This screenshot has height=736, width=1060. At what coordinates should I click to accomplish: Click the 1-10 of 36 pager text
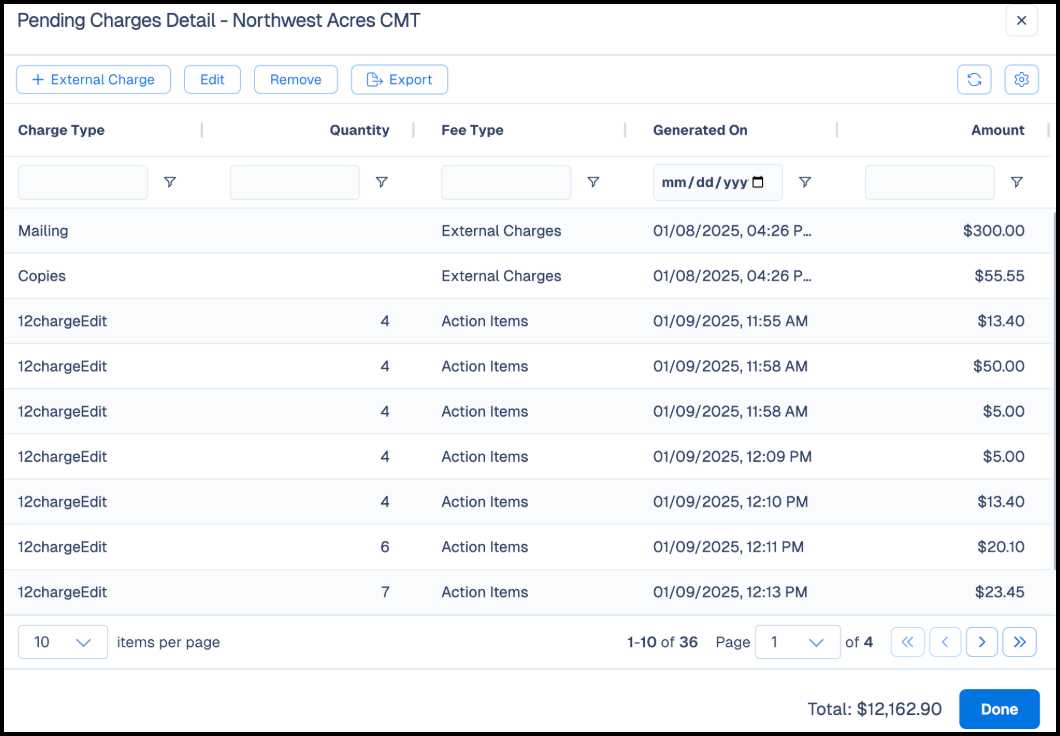coord(662,642)
